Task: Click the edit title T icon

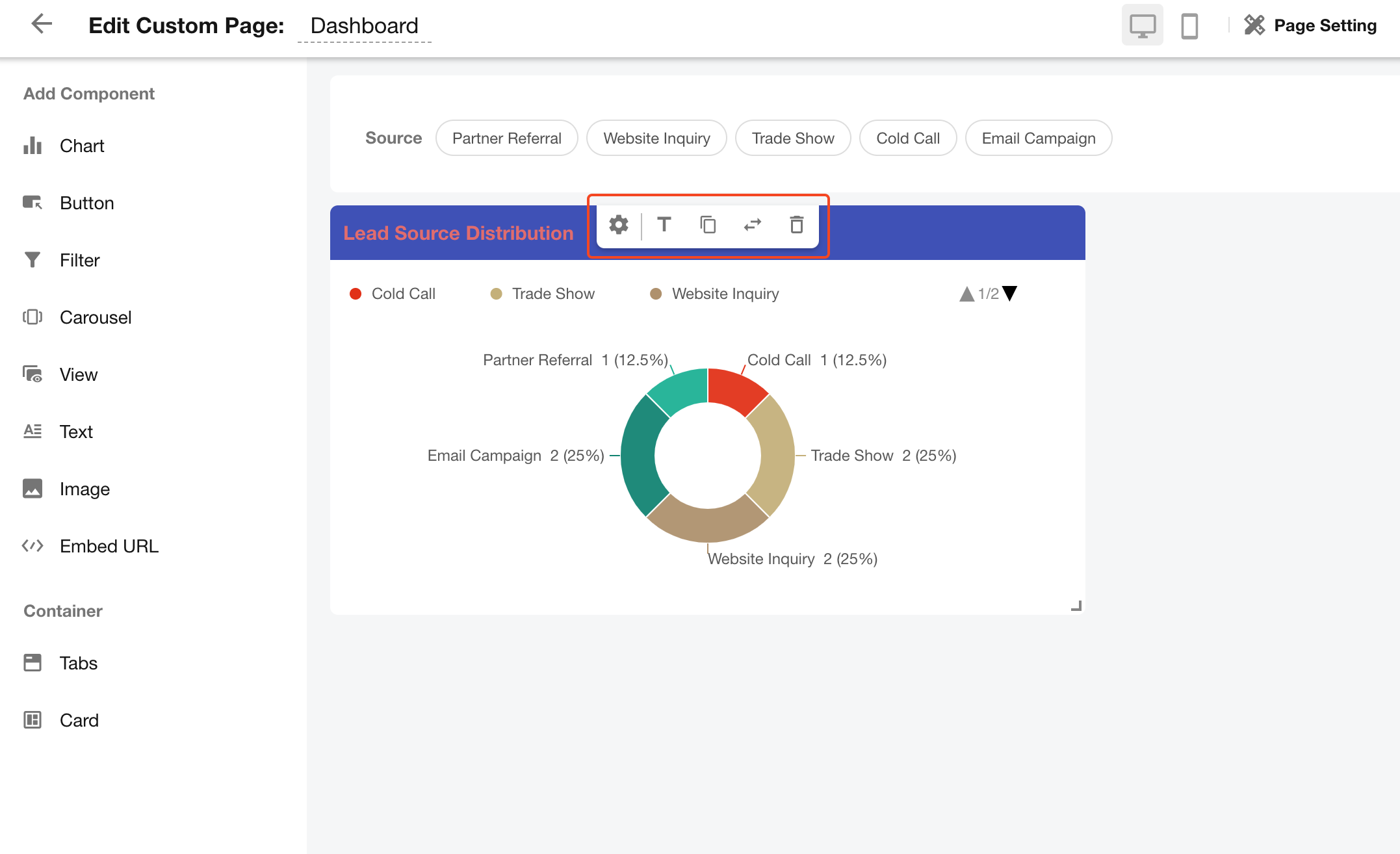Action: 664,225
